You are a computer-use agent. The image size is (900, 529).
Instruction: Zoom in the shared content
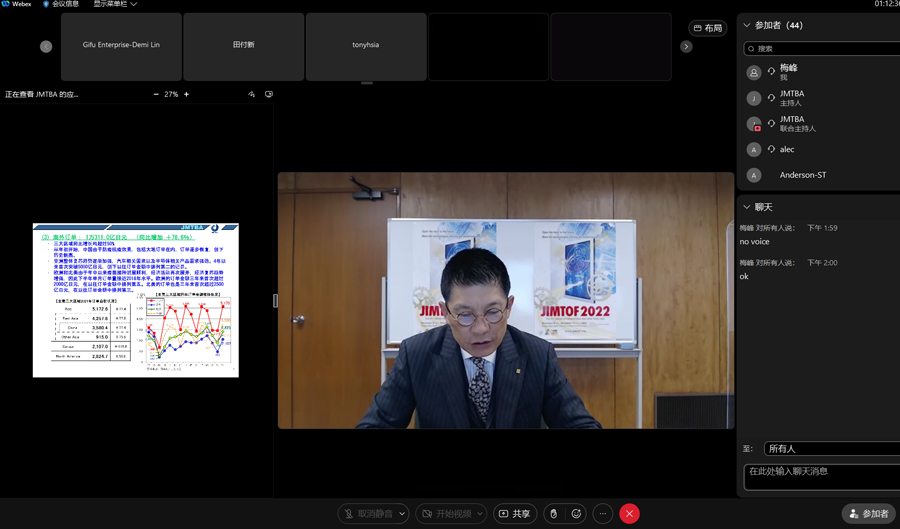[186, 94]
